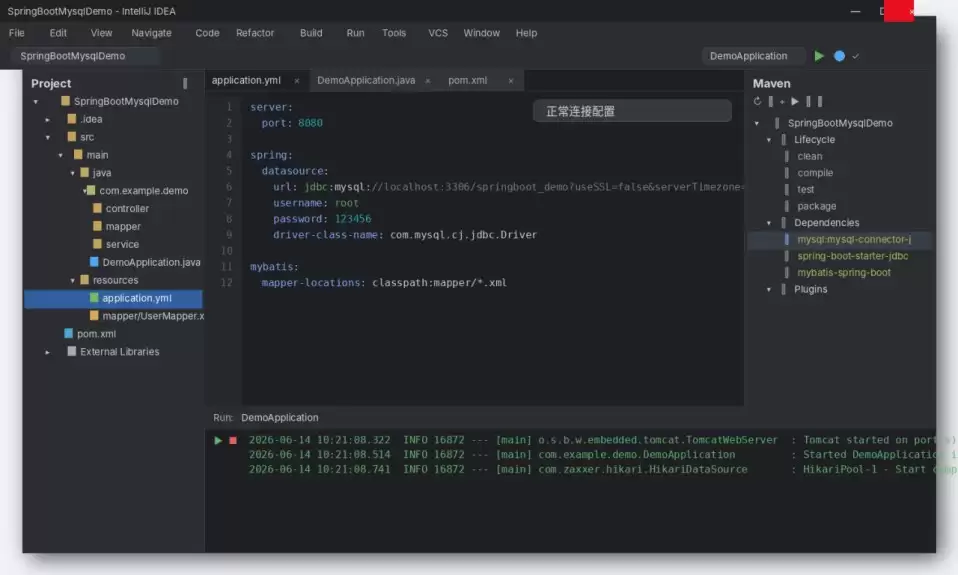Viewport: 958px width, 575px height.
Task: Open the File menu
Action: click(16, 33)
